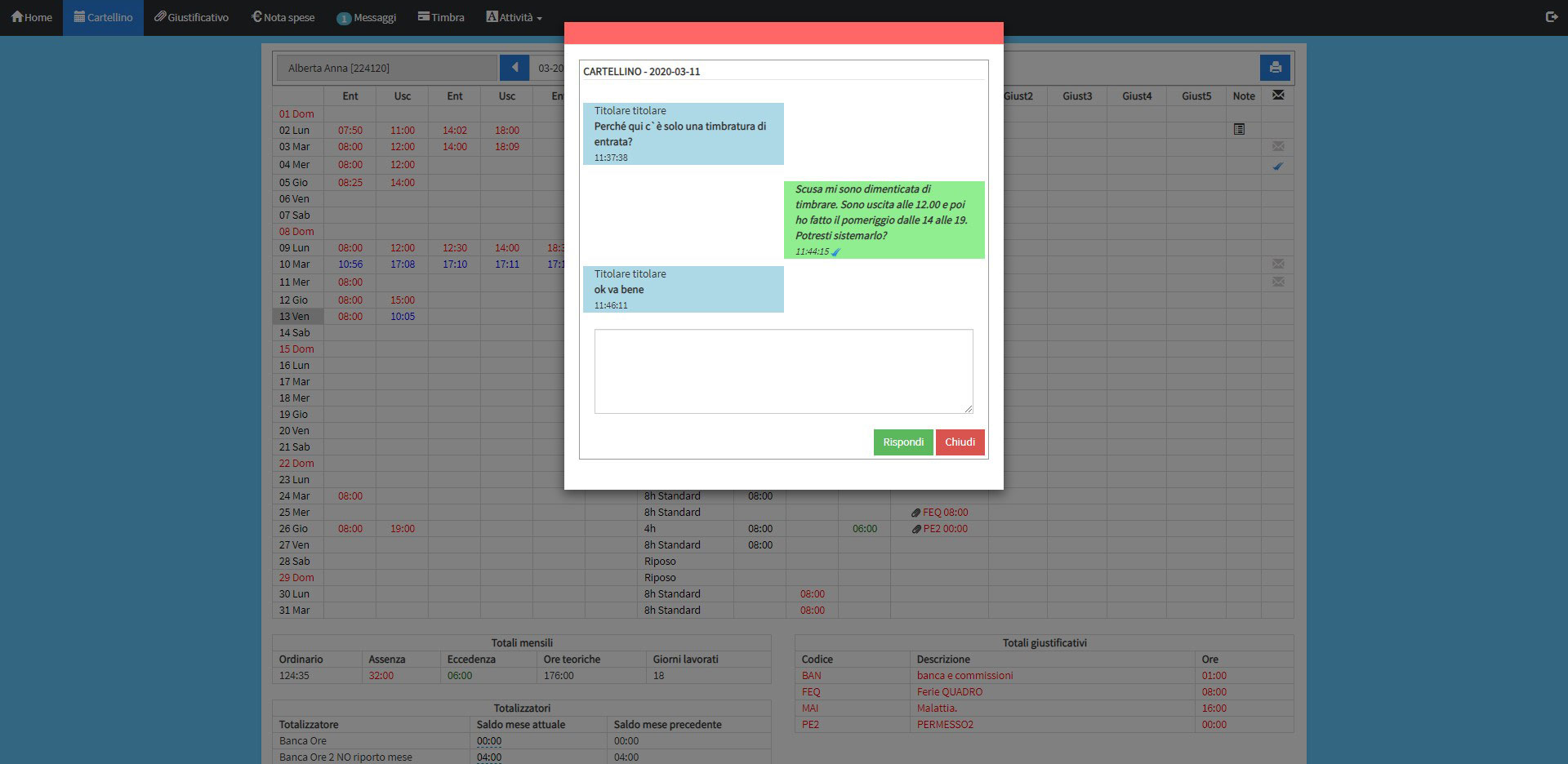The width and height of the screenshot is (1568, 764).
Task: Open the message envelope for 11 Mer
Action: pyautogui.click(x=1278, y=282)
